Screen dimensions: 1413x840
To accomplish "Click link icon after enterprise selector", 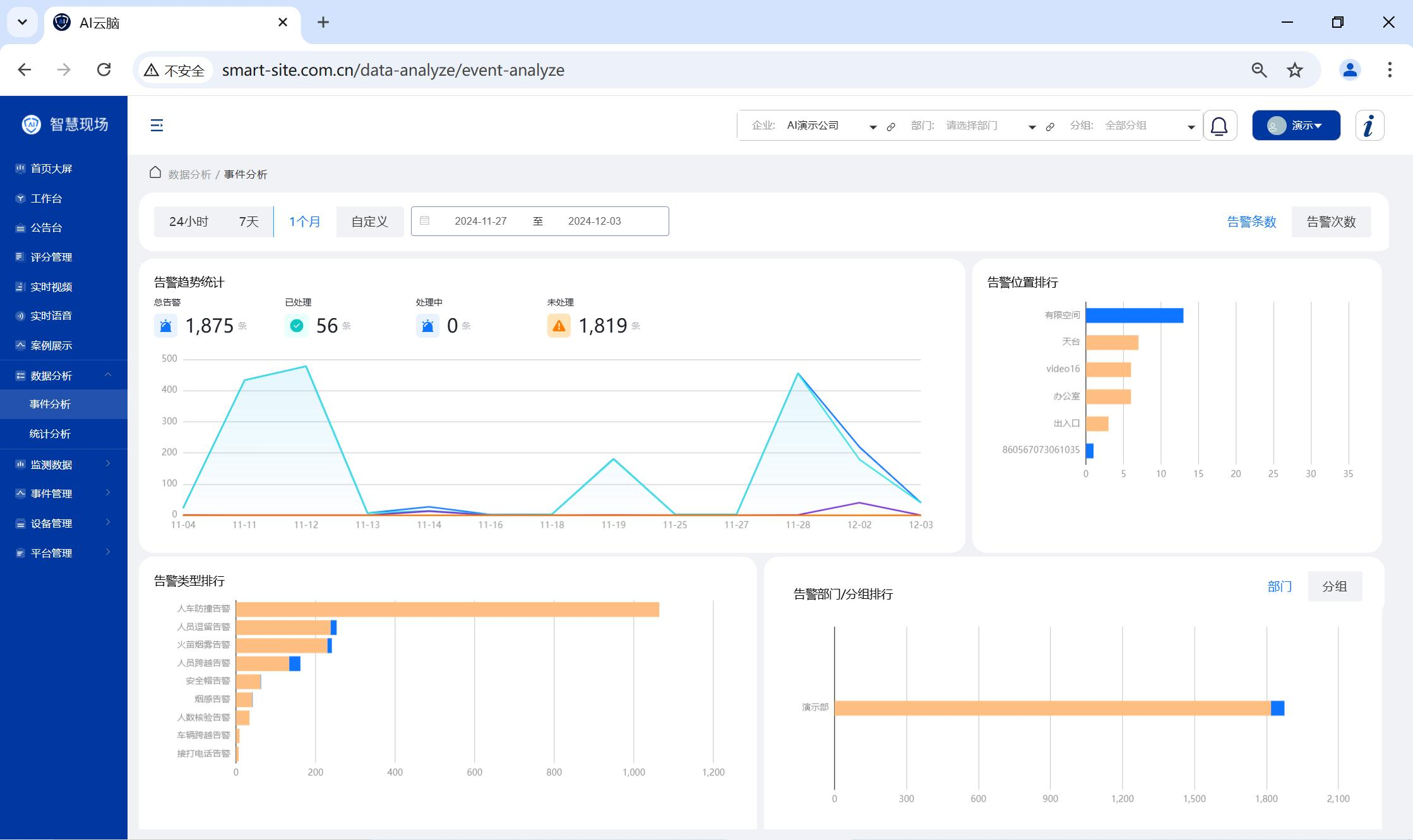I will (x=891, y=127).
